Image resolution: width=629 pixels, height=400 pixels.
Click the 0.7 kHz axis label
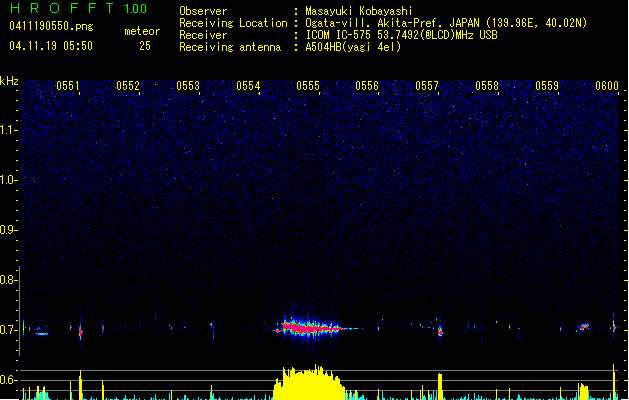9,330
